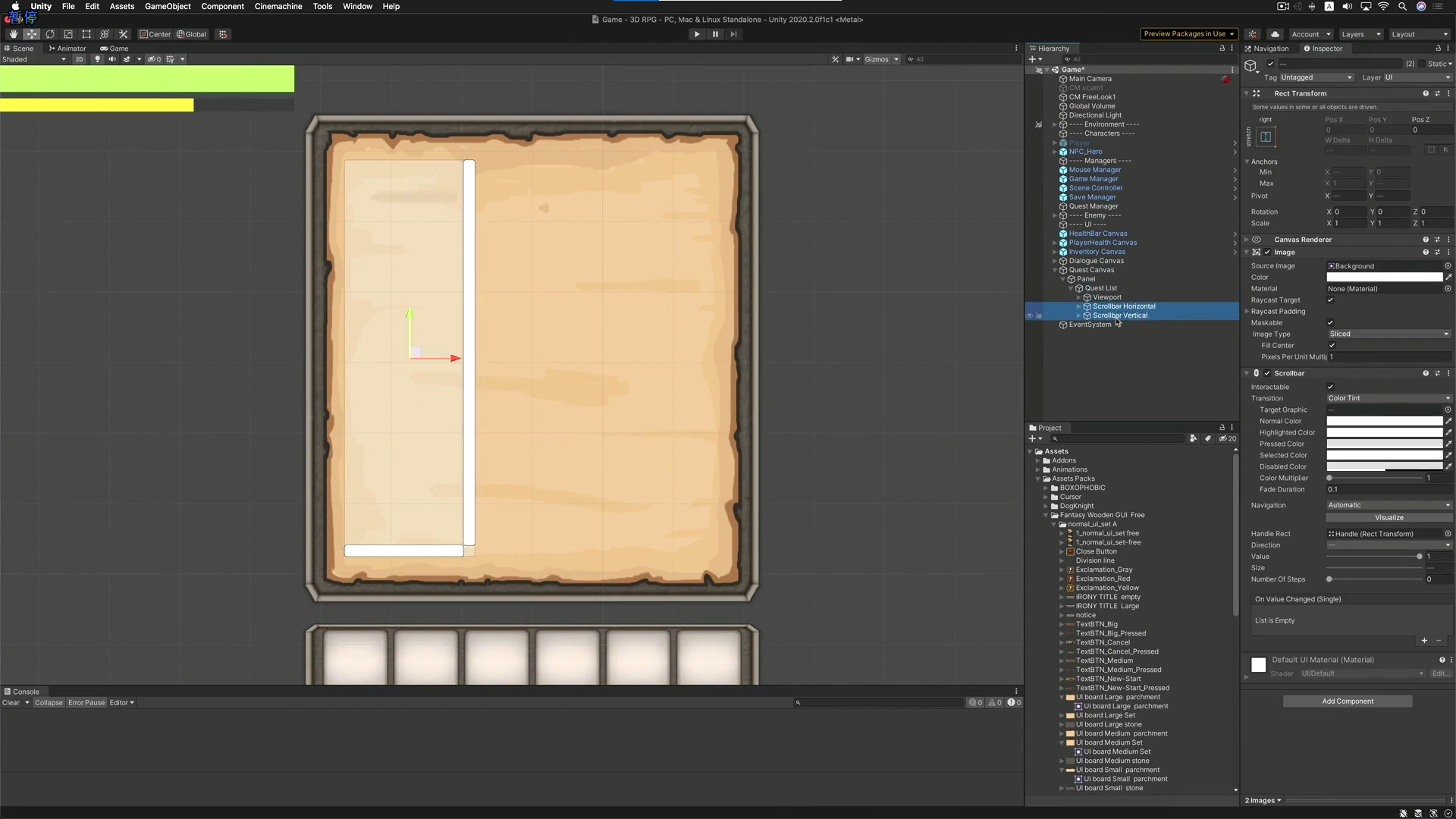Toggle the Fill Center checkbox
Image resolution: width=1456 pixels, height=819 pixels.
[x=1332, y=346]
